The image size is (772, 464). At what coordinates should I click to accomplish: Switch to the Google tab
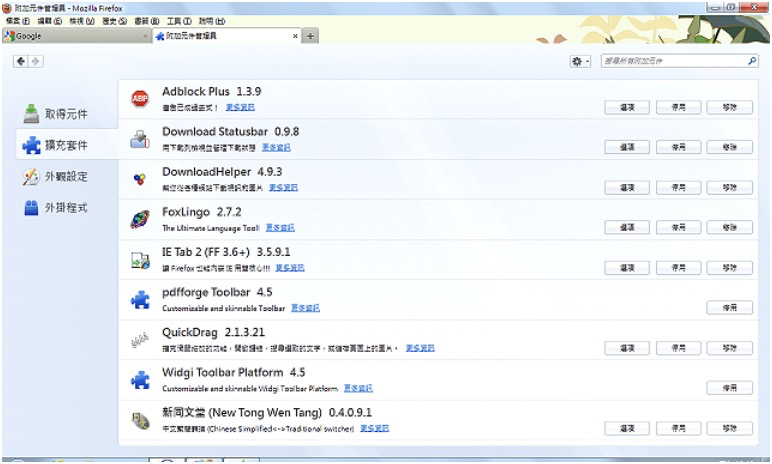tap(76, 36)
